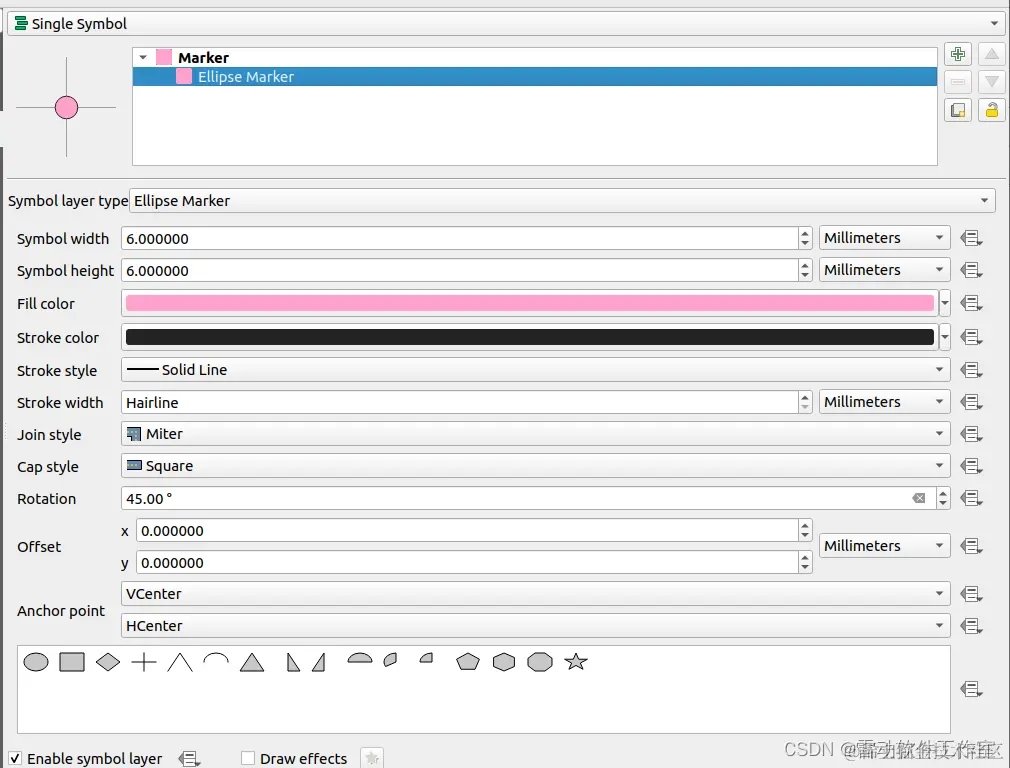Select the ellipse shape
This screenshot has height=768, width=1010.
pos(36,662)
